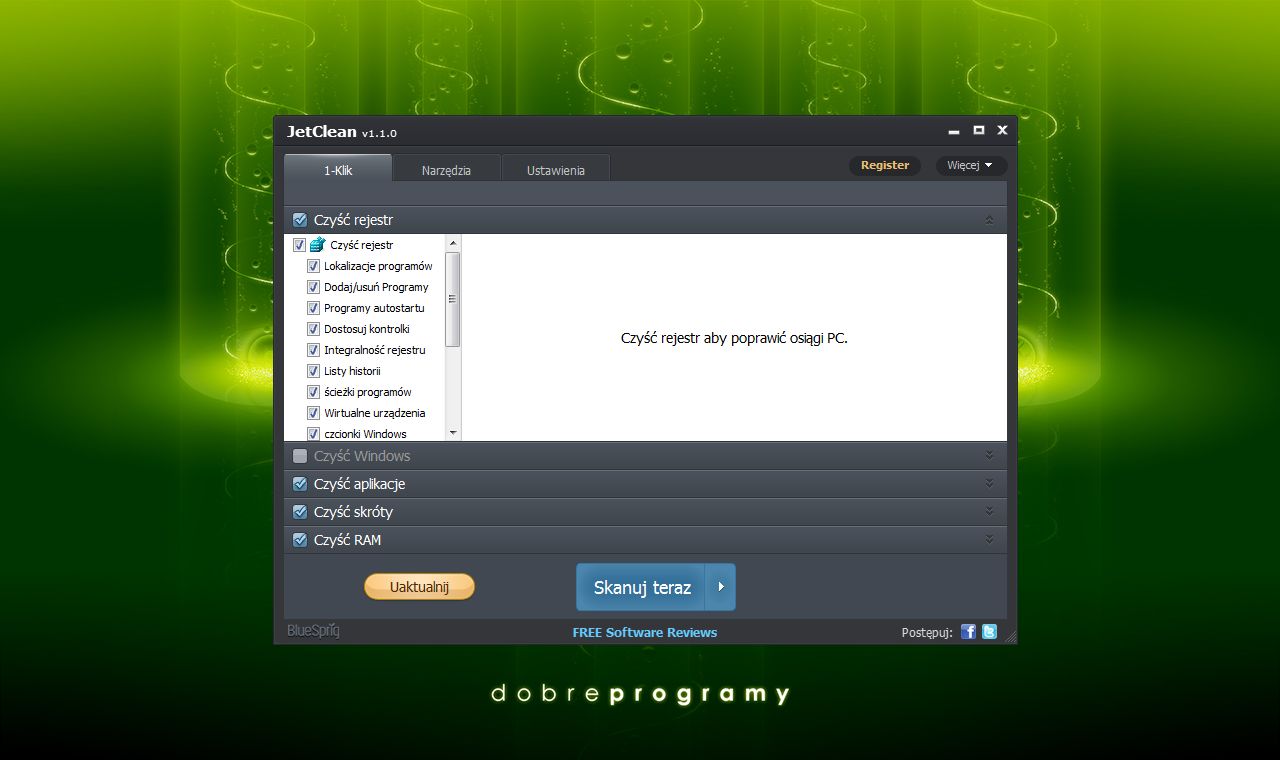The height and width of the screenshot is (760, 1280).
Task: Uncheck Integralność rejestru
Action: (x=313, y=350)
